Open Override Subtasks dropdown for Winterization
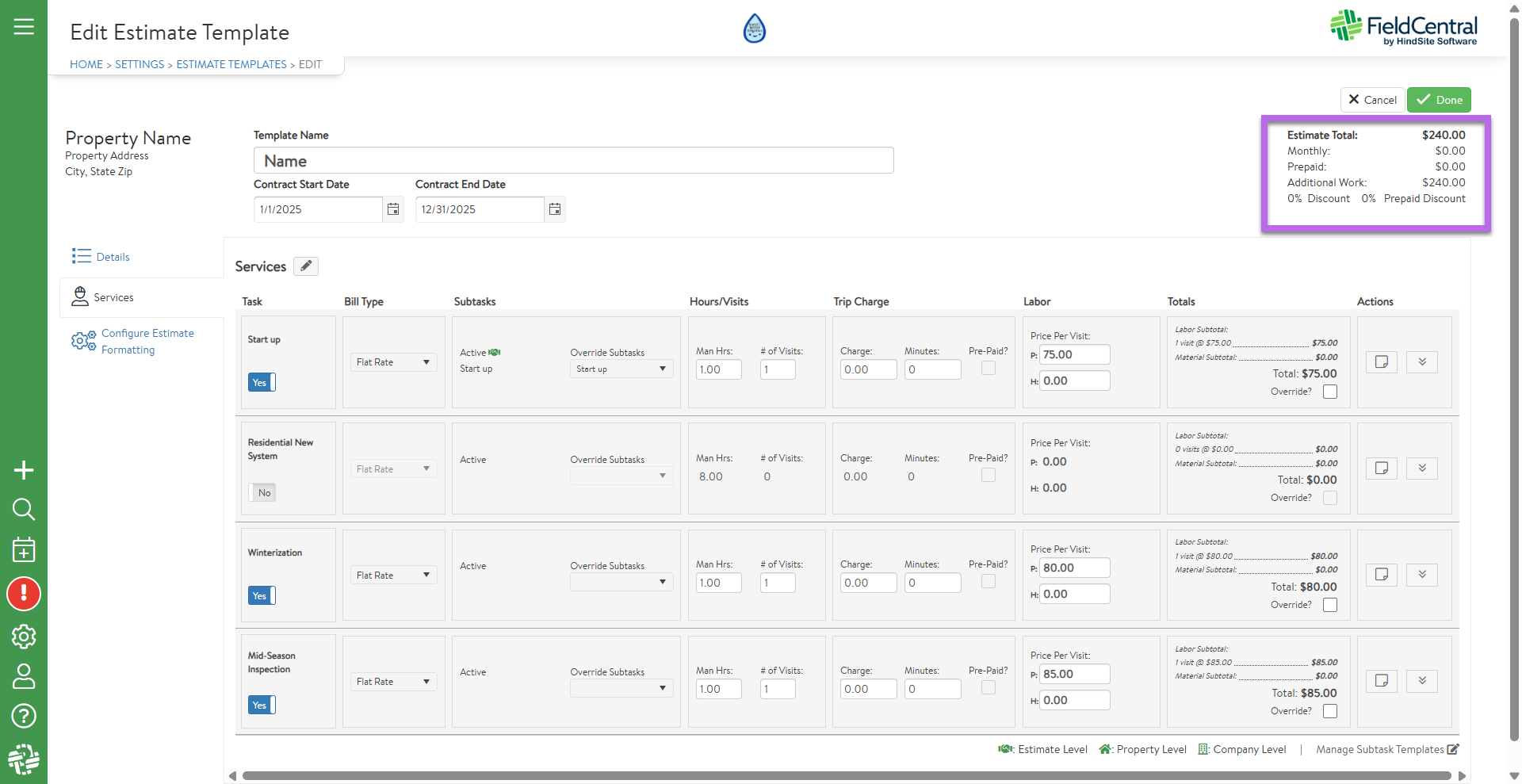Image resolution: width=1522 pixels, height=784 pixels. coord(621,582)
